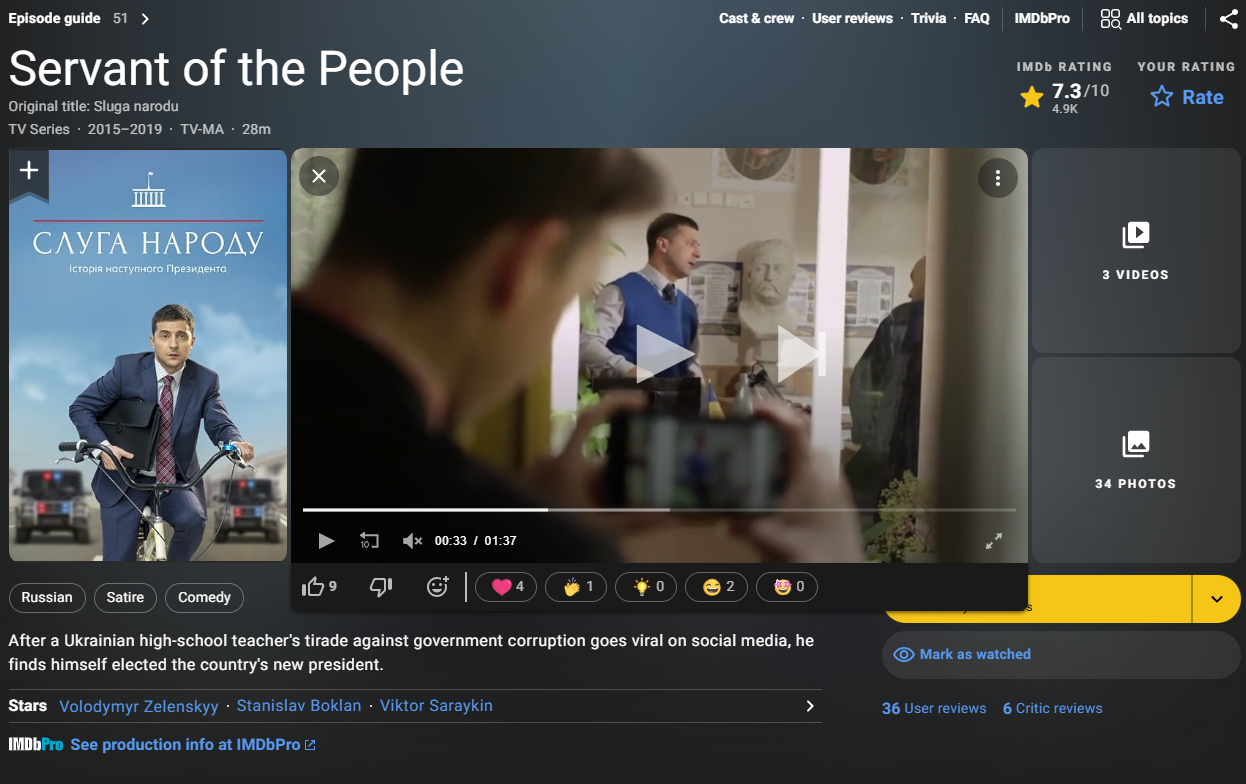React with the heart emoji
This screenshot has height=784, width=1246.
coord(507,587)
